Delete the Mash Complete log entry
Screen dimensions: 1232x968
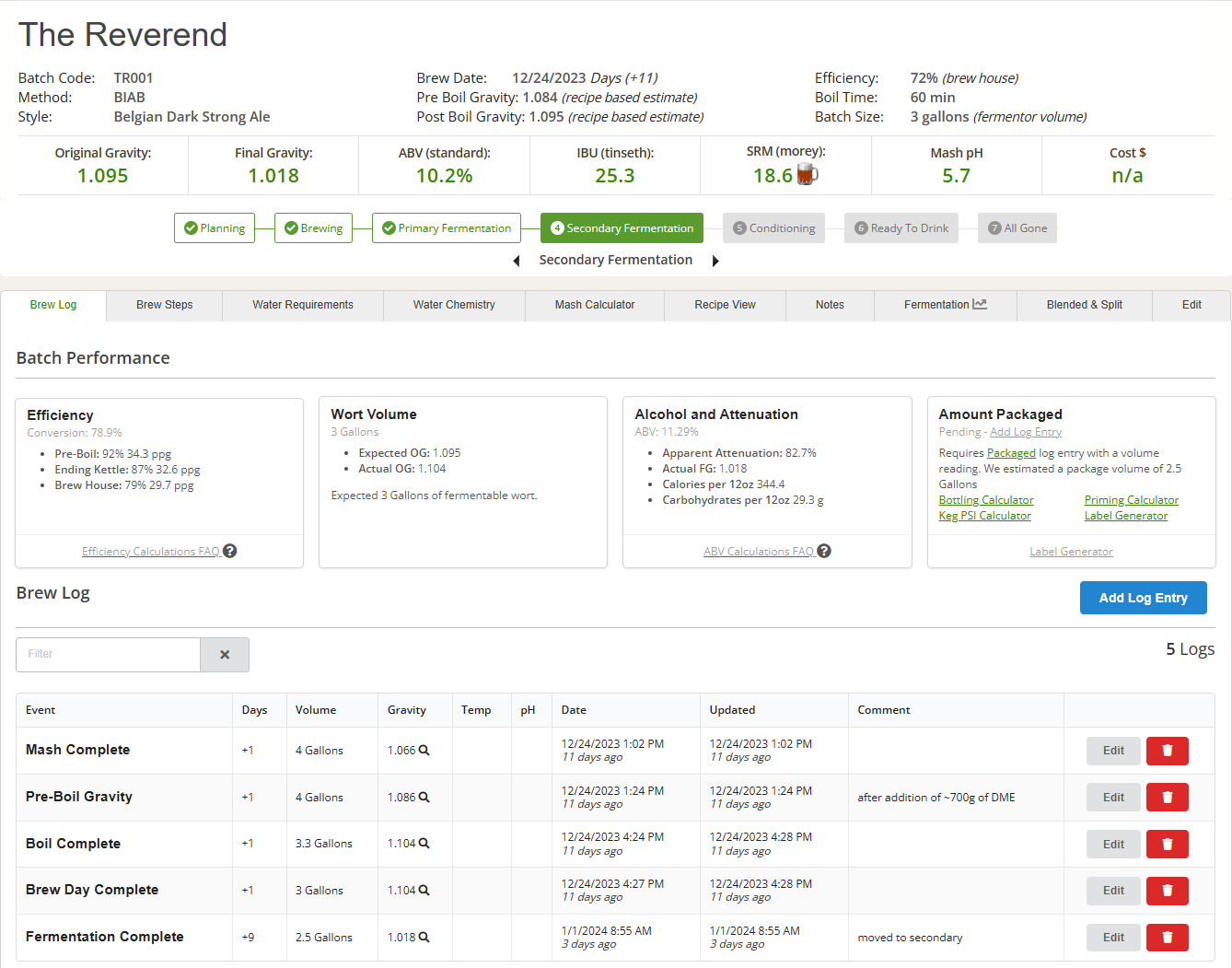pos(1168,751)
